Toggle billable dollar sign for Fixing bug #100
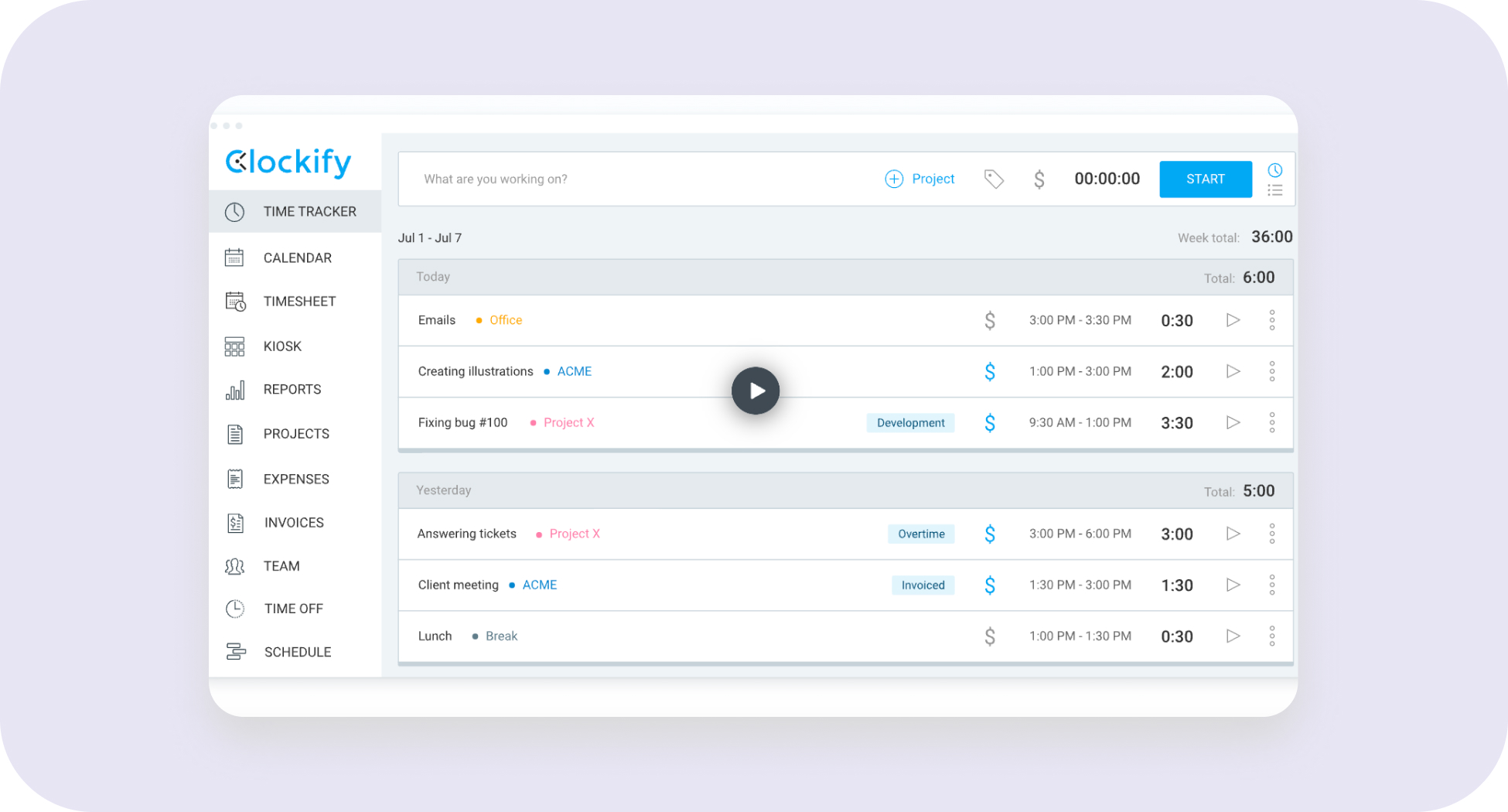Image resolution: width=1508 pixels, height=812 pixels. coord(990,422)
